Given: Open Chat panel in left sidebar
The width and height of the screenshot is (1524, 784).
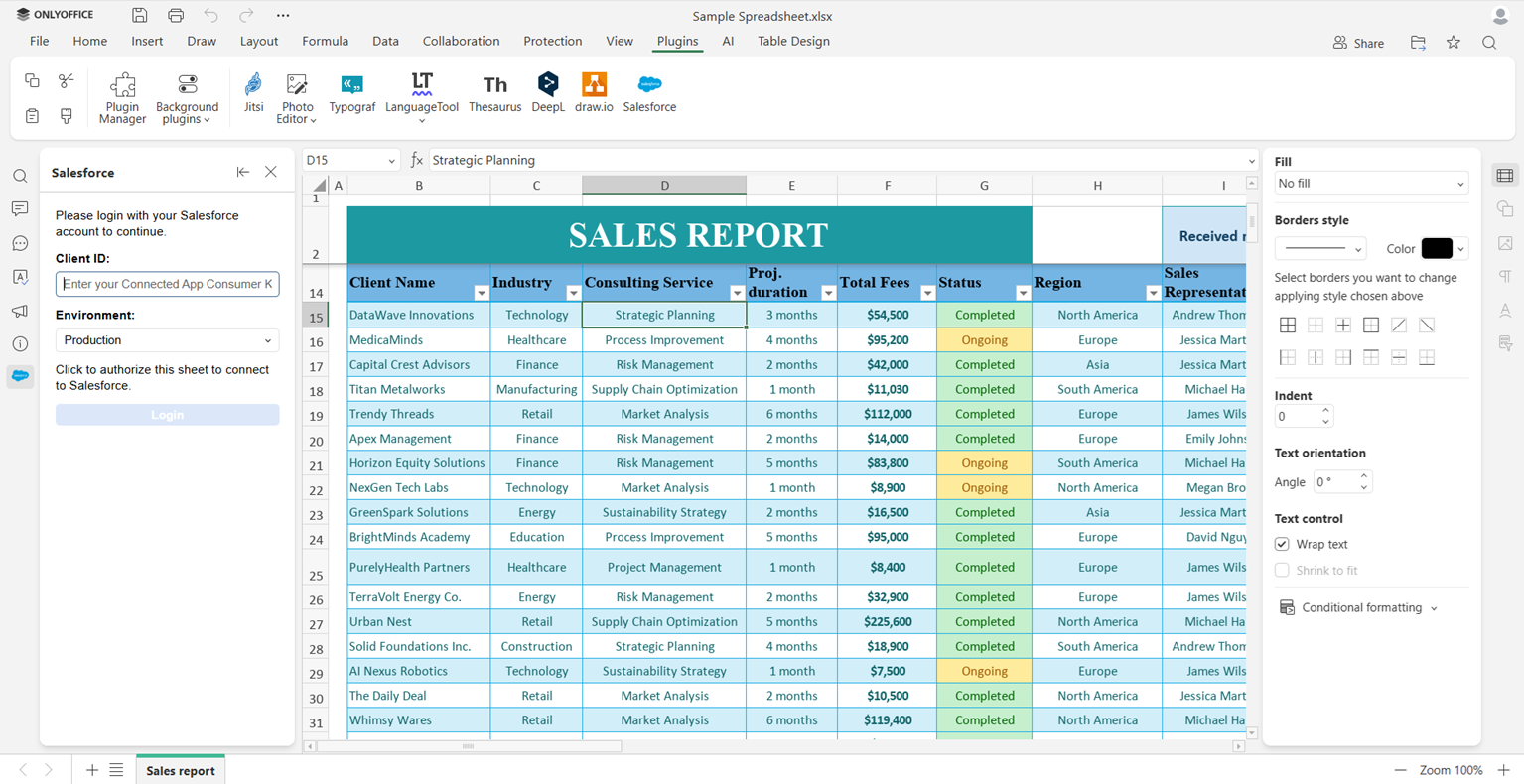Looking at the screenshot, I should pos(20,243).
